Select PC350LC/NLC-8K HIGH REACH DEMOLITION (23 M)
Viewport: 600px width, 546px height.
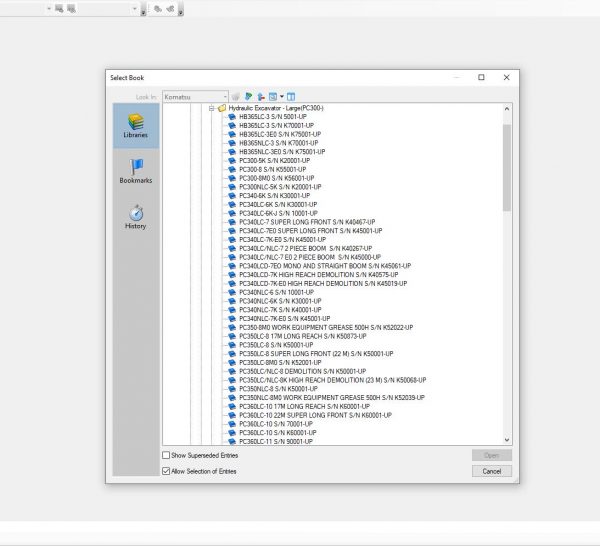coord(333,380)
